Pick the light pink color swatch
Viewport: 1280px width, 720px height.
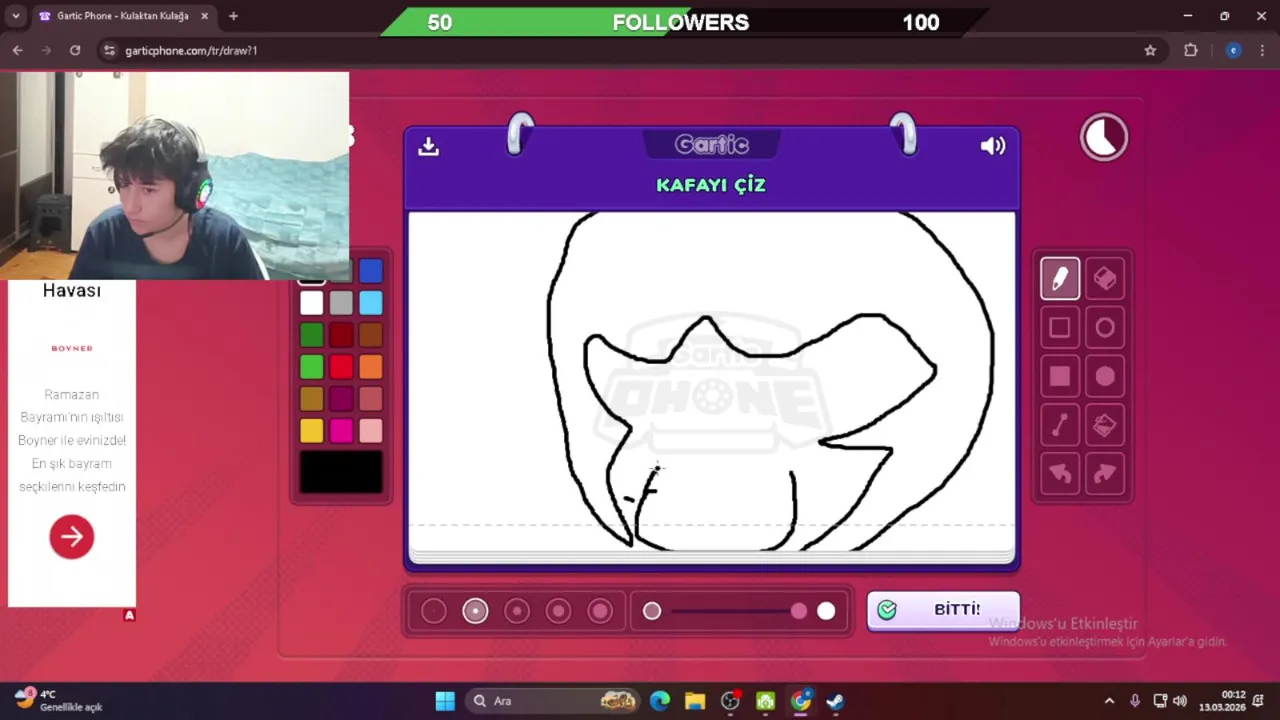tap(371, 431)
